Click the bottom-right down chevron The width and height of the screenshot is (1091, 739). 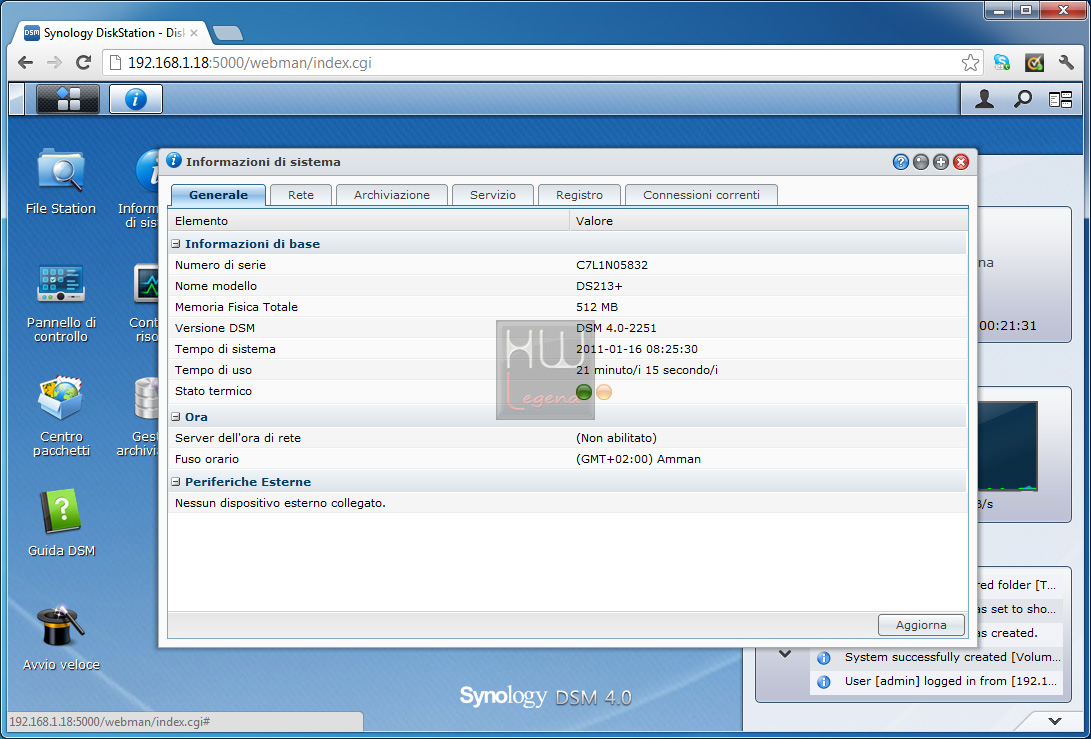[1055, 721]
